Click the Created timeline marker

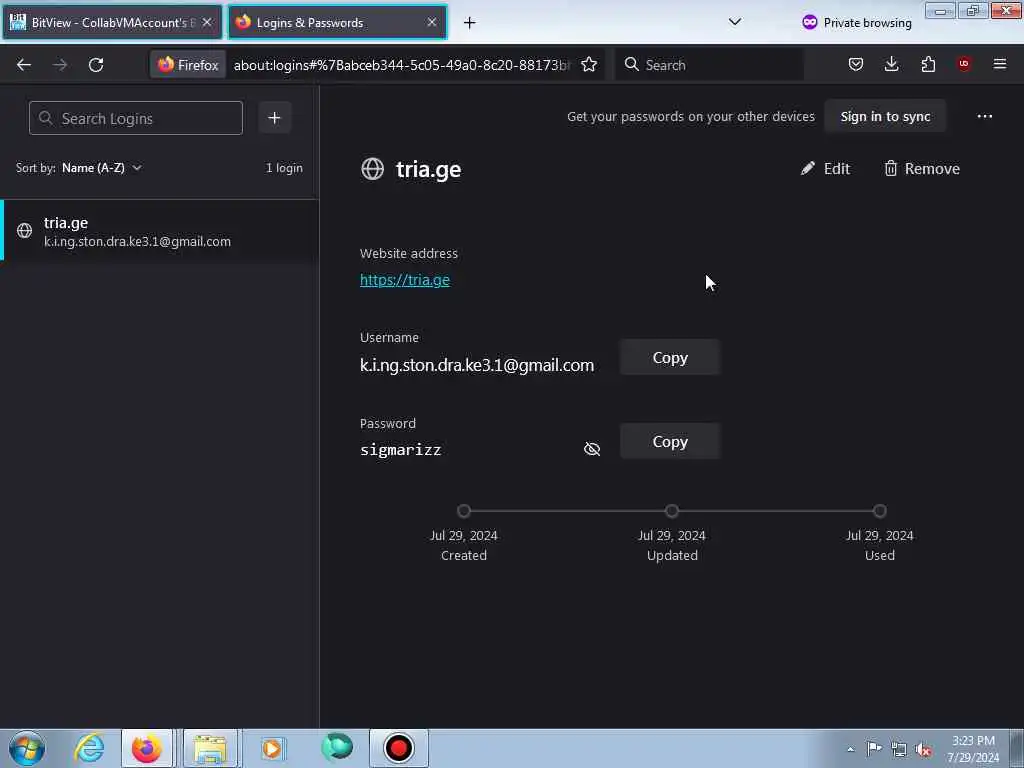click(464, 511)
